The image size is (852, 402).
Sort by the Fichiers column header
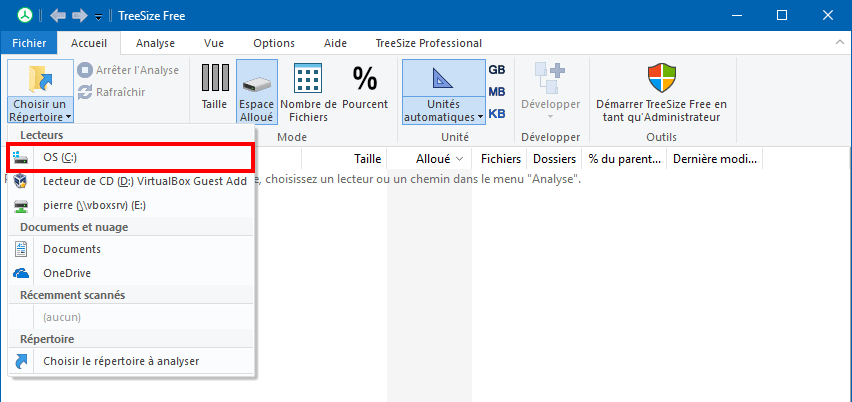pyautogui.click(x=500, y=159)
